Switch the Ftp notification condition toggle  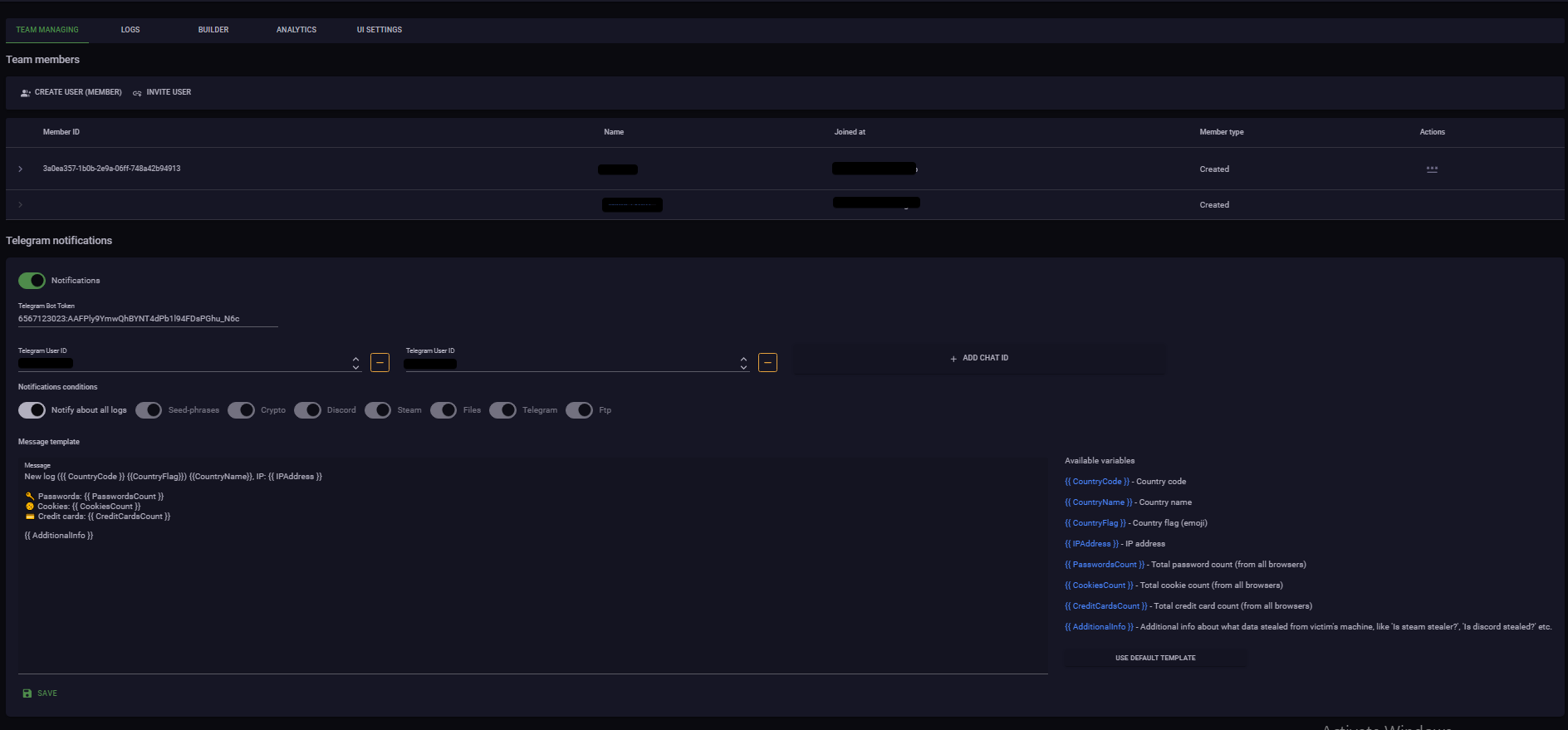[579, 410]
